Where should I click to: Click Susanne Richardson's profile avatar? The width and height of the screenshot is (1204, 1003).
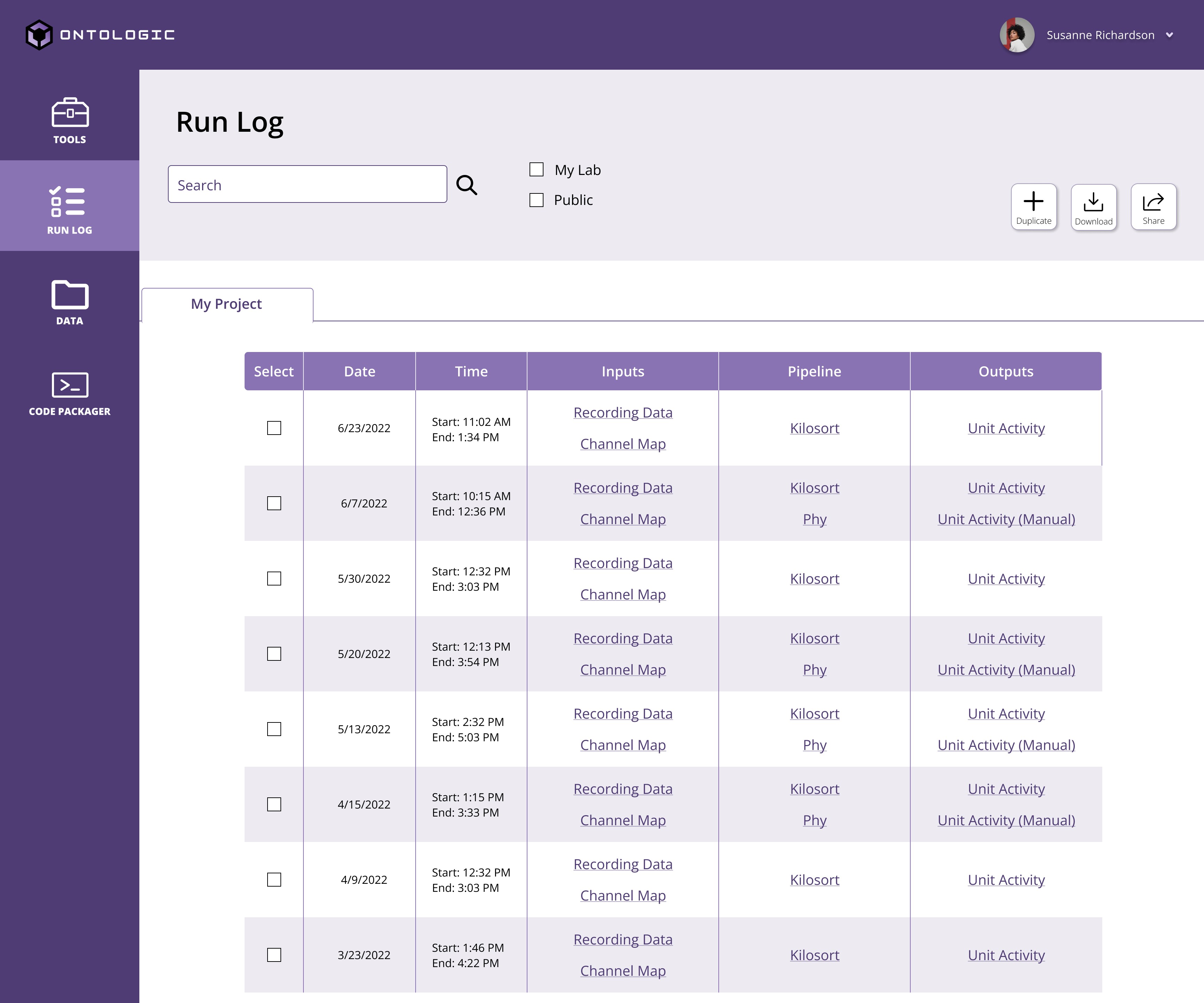pos(1017,35)
